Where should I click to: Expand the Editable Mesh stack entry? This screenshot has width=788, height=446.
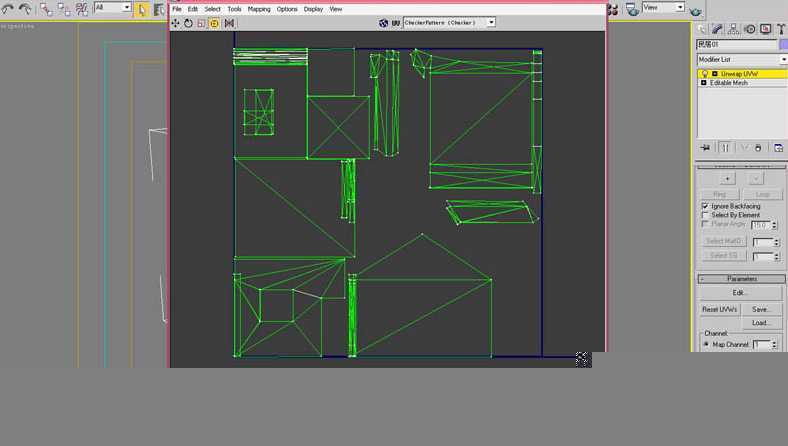click(704, 83)
